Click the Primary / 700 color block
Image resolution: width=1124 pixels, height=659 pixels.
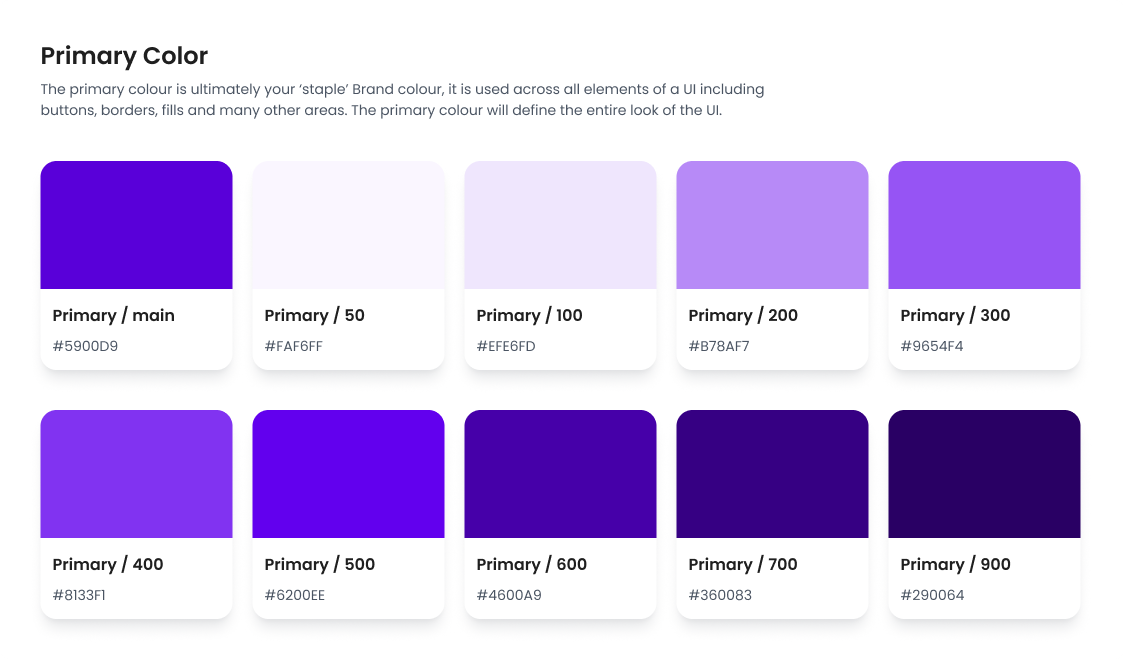coord(772,474)
